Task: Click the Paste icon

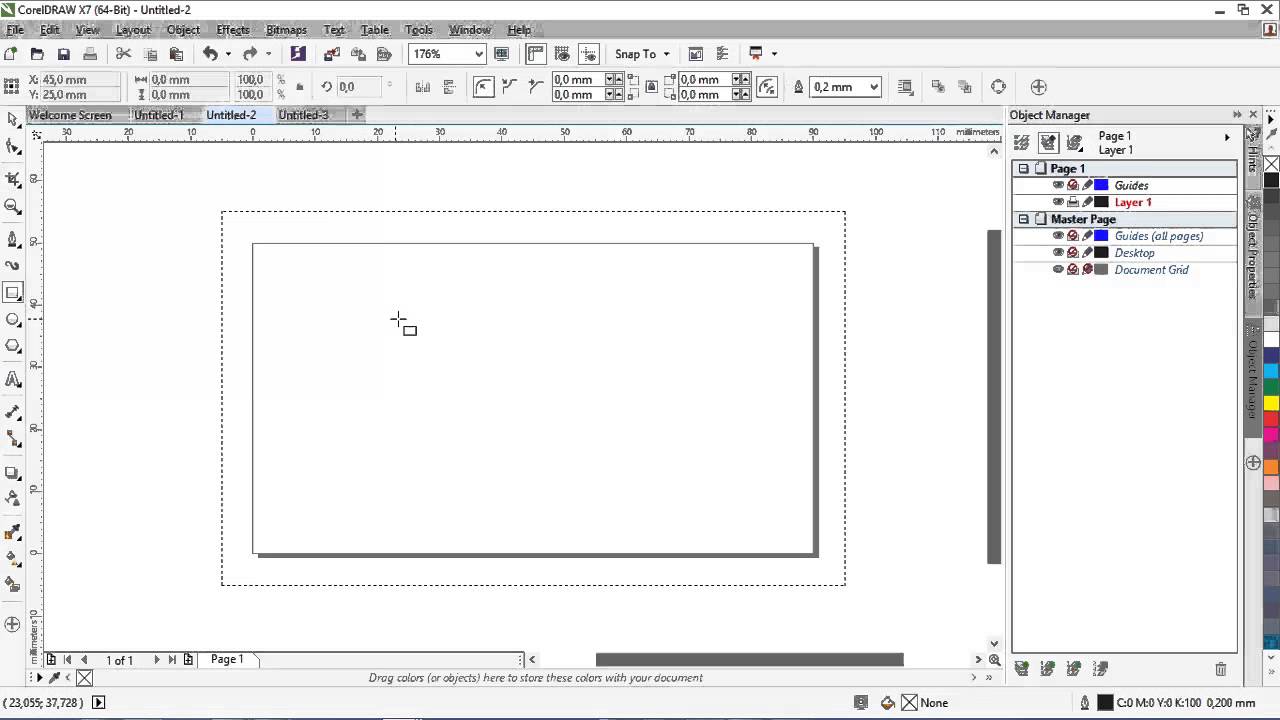Action: [x=176, y=54]
